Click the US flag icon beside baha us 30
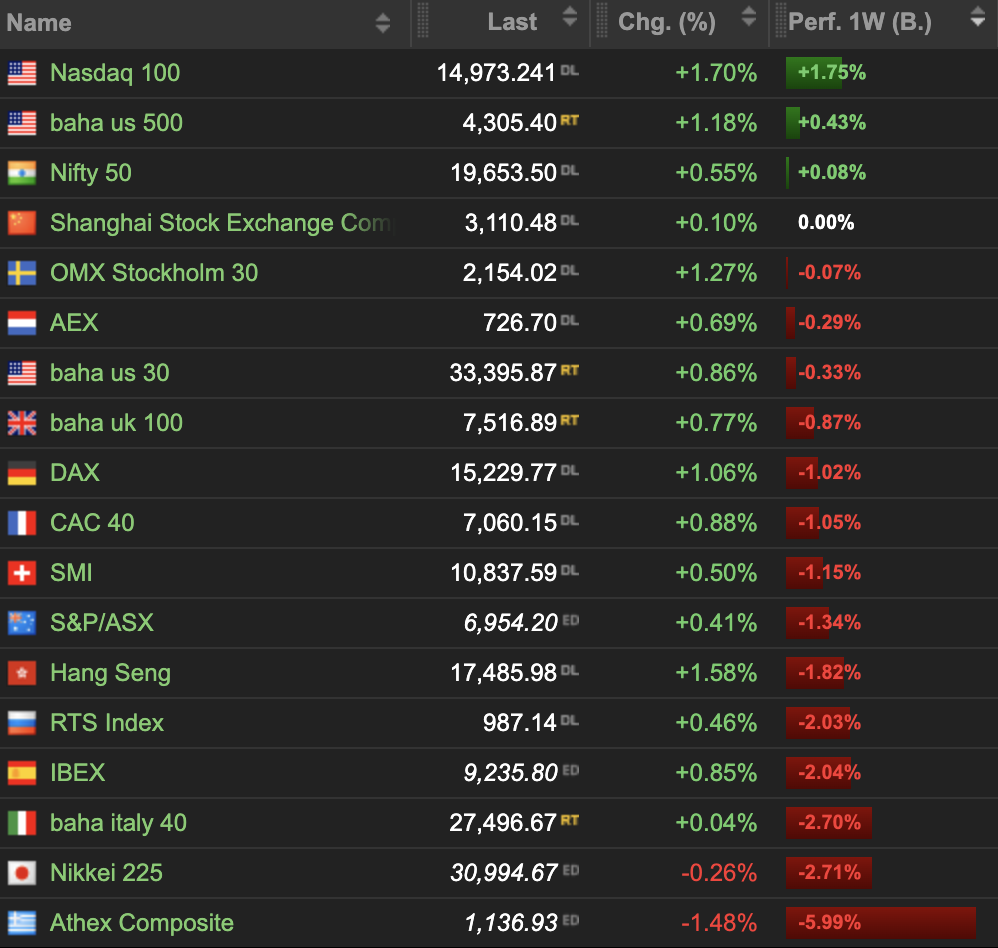The height and width of the screenshot is (948, 998). coord(22,373)
